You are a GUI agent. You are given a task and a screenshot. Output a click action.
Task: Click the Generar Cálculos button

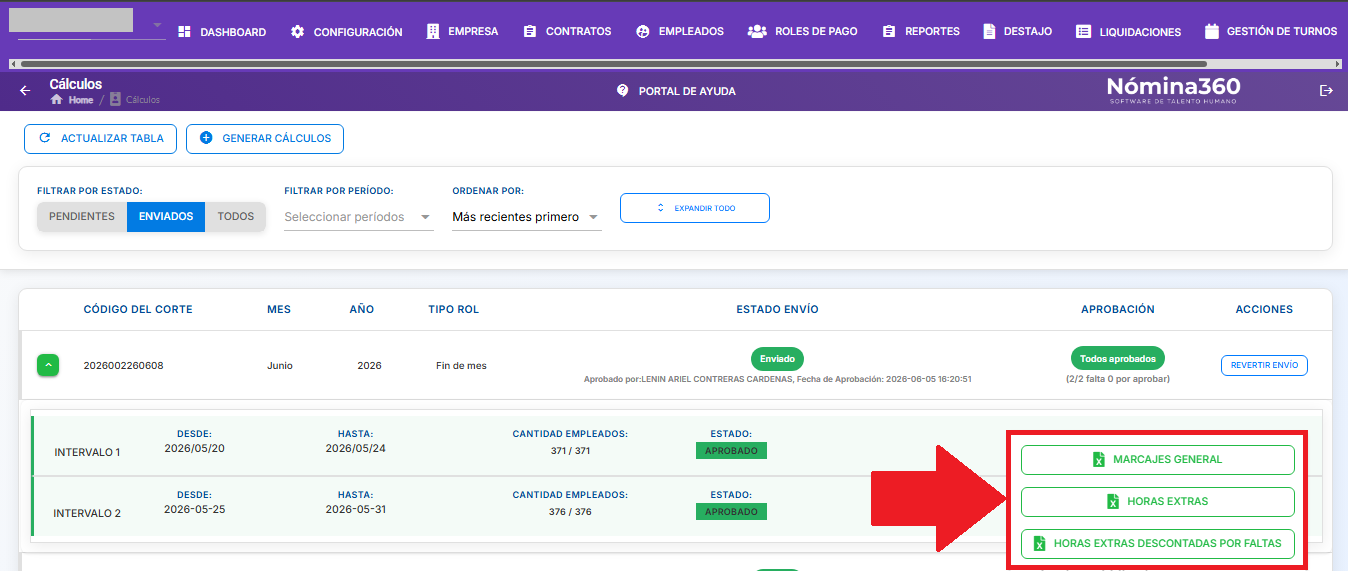tap(265, 138)
